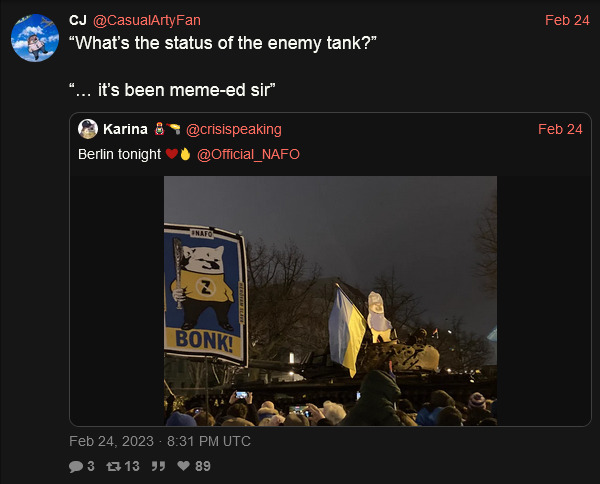Click the quoted tweet's Feb 24 date
Viewport: 600px width, 484px height.
click(560, 129)
